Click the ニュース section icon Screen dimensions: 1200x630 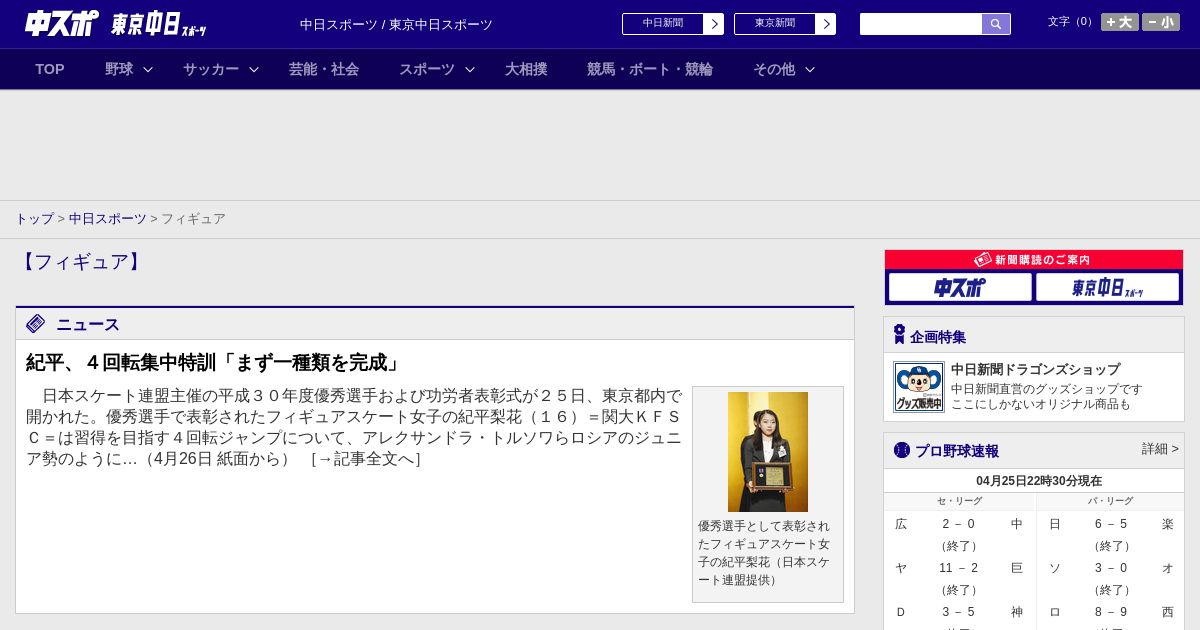click(36, 323)
